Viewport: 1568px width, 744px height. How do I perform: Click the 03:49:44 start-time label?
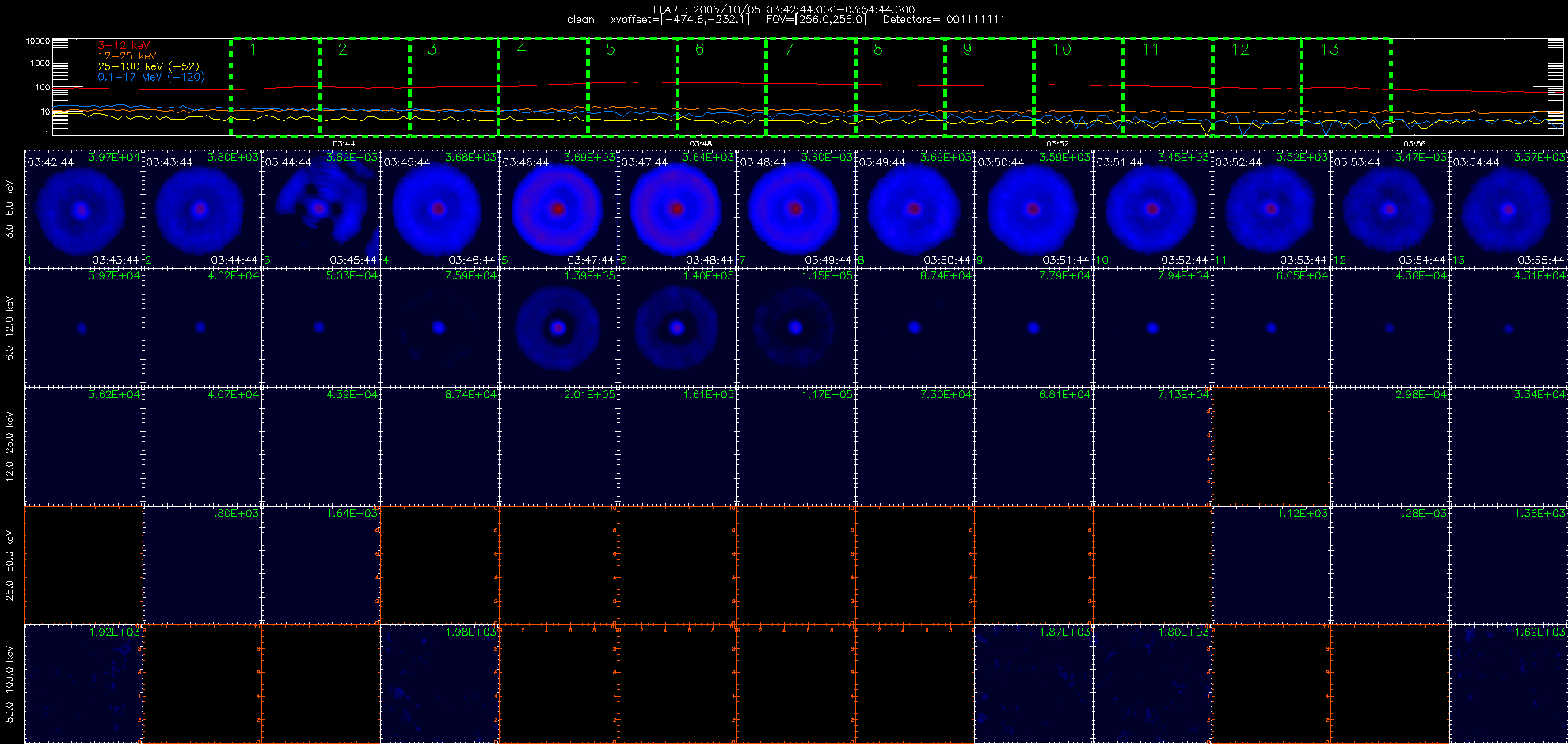click(x=882, y=162)
